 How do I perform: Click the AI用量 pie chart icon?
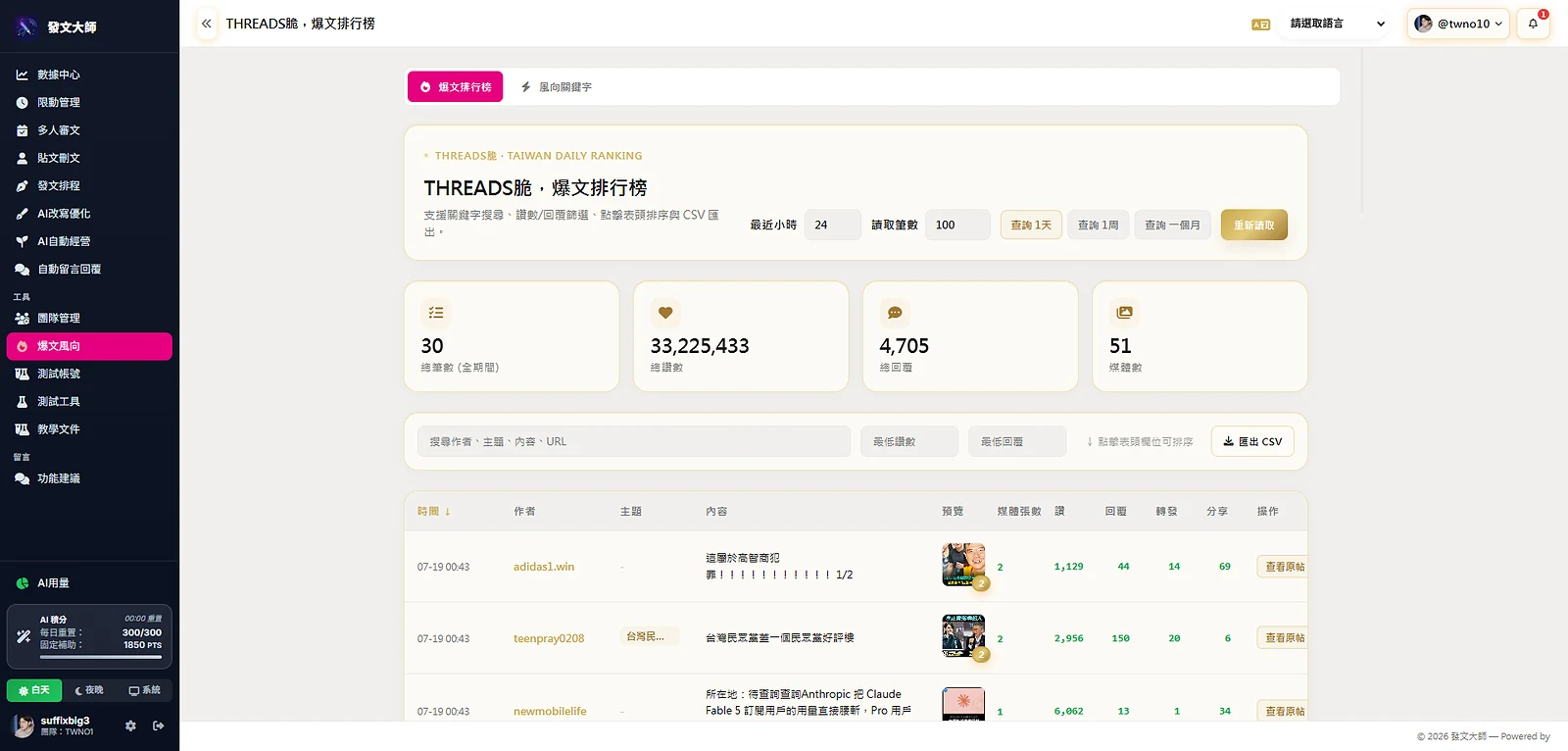22,583
